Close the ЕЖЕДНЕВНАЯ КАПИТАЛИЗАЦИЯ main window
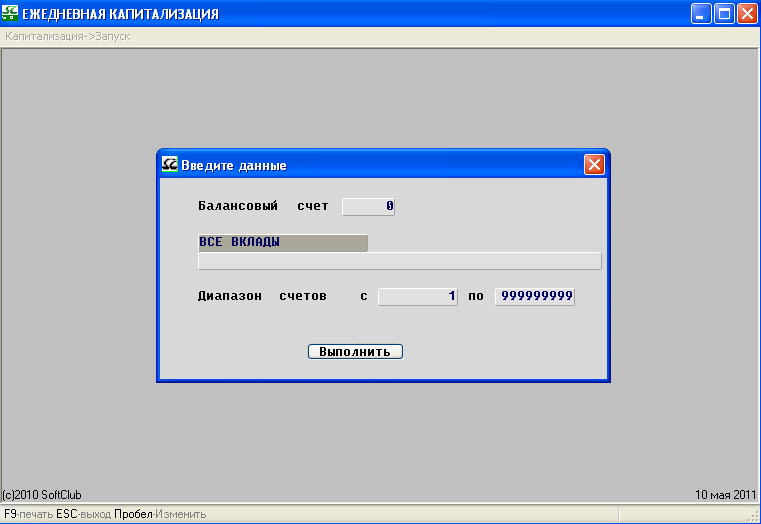Screen dimensions: 761x524 pyautogui.click(x=747, y=14)
